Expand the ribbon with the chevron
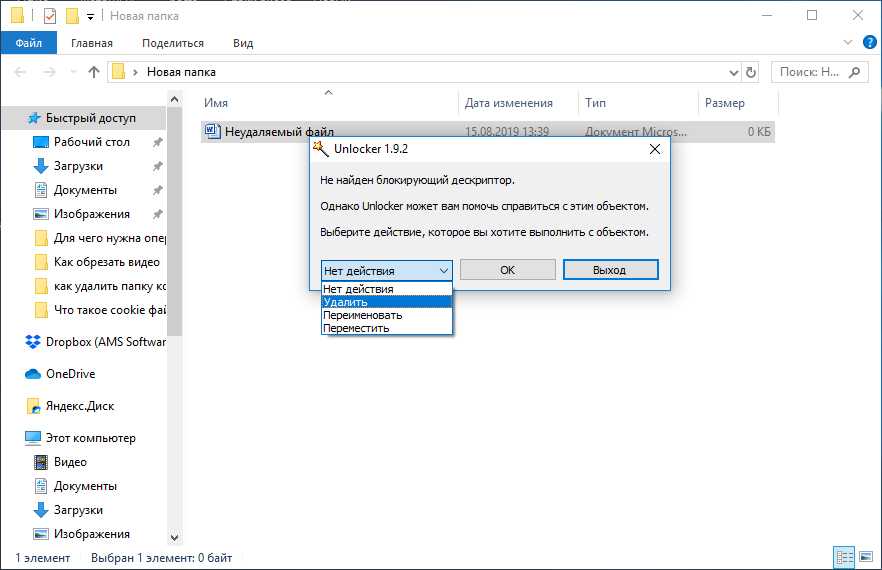The image size is (882, 570). pyautogui.click(x=848, y=43)
